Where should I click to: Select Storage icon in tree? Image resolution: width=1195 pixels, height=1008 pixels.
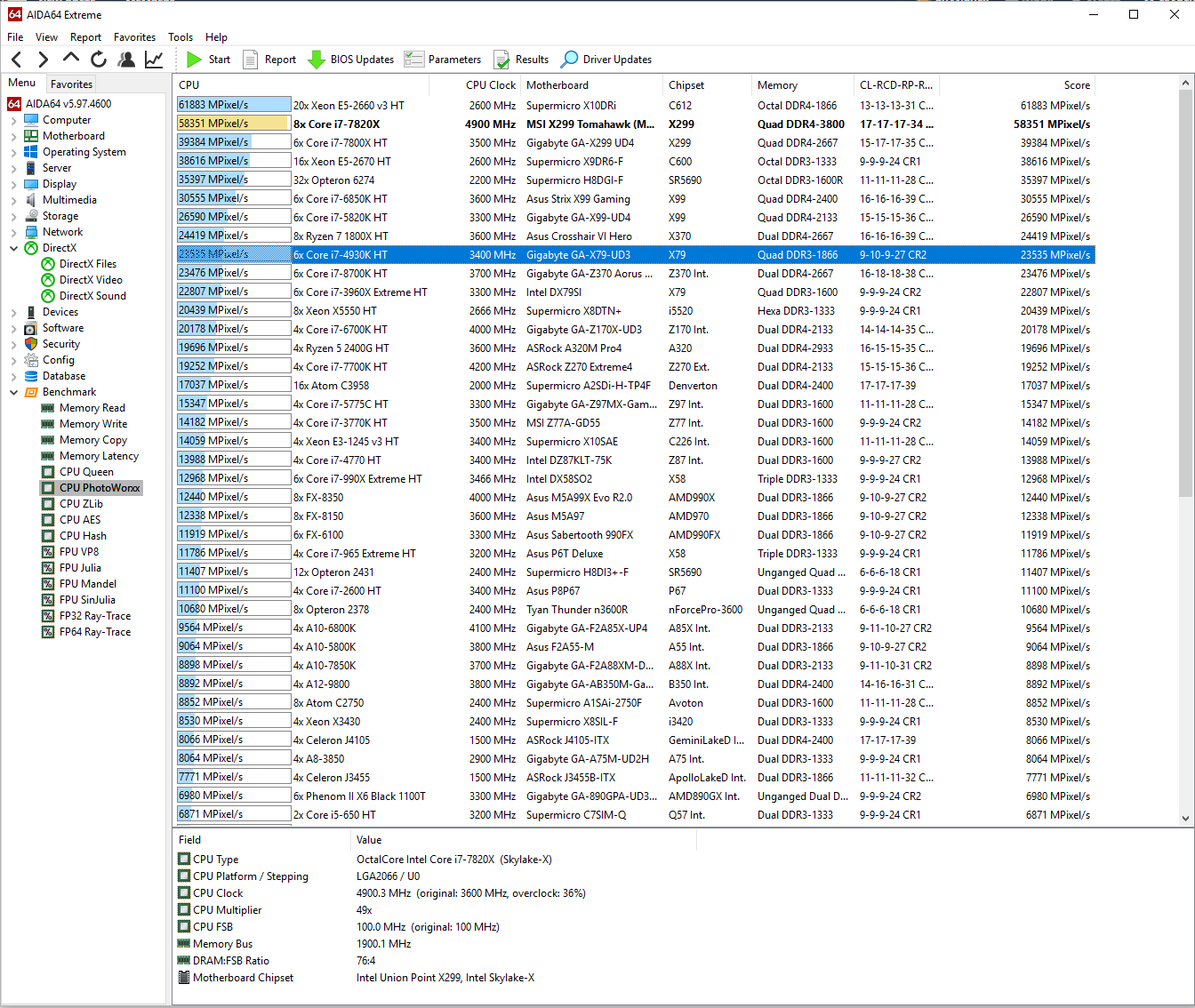pos(31,216)
